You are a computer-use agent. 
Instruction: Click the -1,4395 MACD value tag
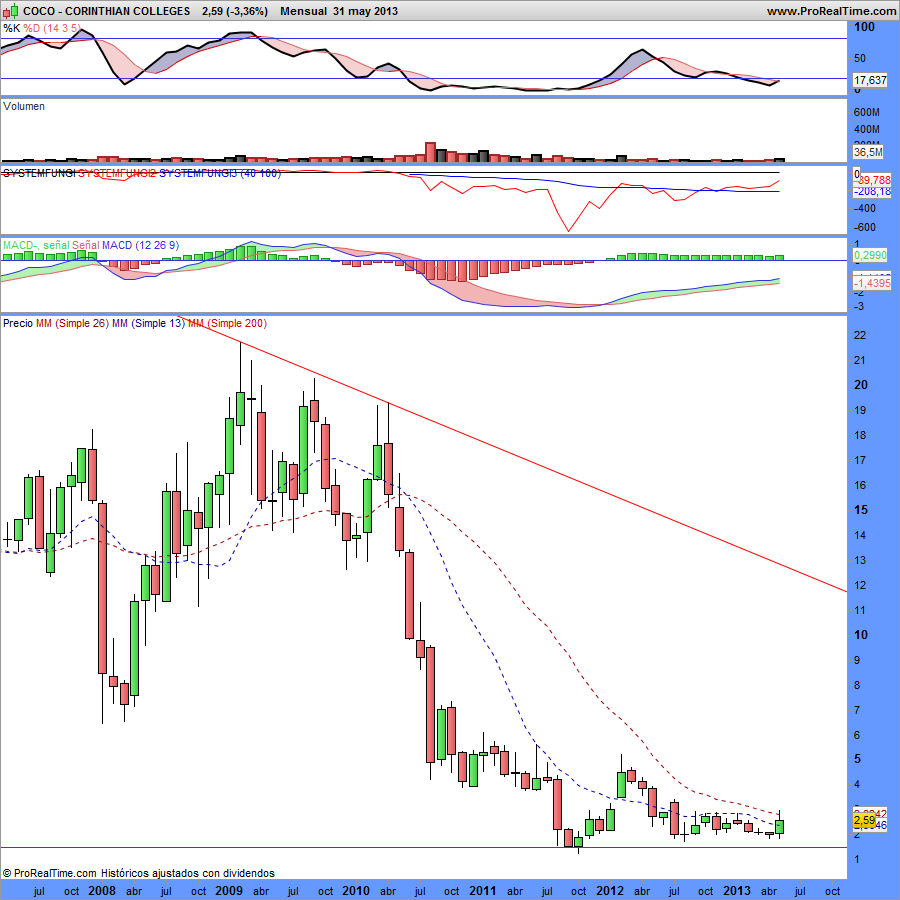[x=872, y=283]
